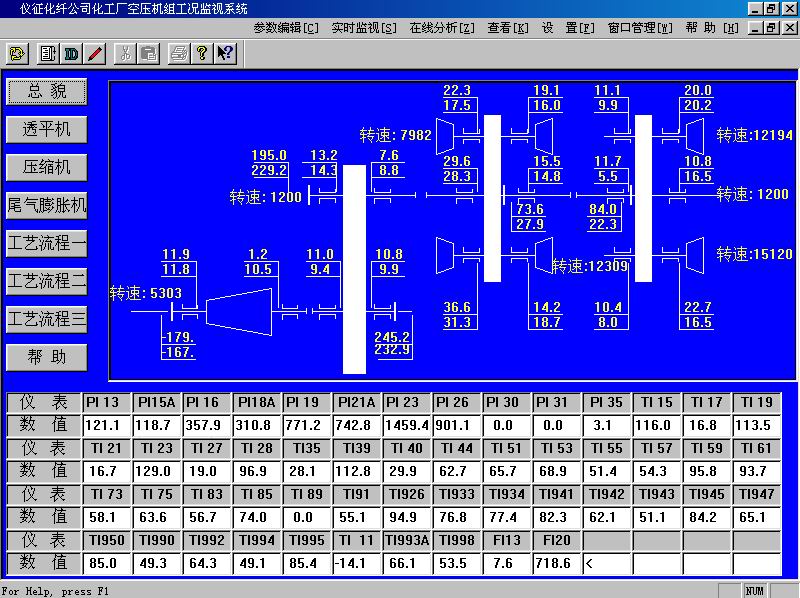The height and width of the screenshot is (598, 800).
Task: Click the FI20 value cell 718.6
Action: click(x=556, y=564)
